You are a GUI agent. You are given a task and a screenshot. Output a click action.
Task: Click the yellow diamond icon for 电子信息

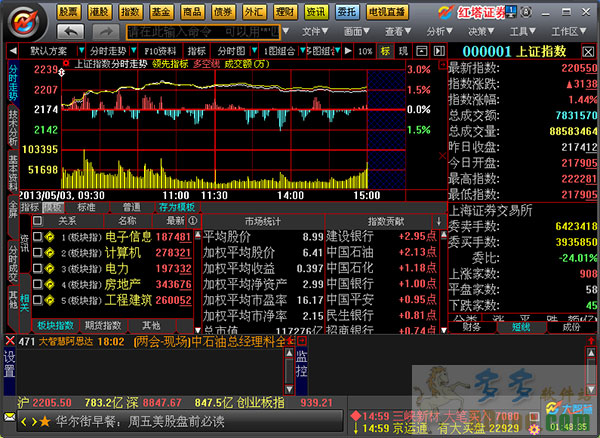pos(49,237)
